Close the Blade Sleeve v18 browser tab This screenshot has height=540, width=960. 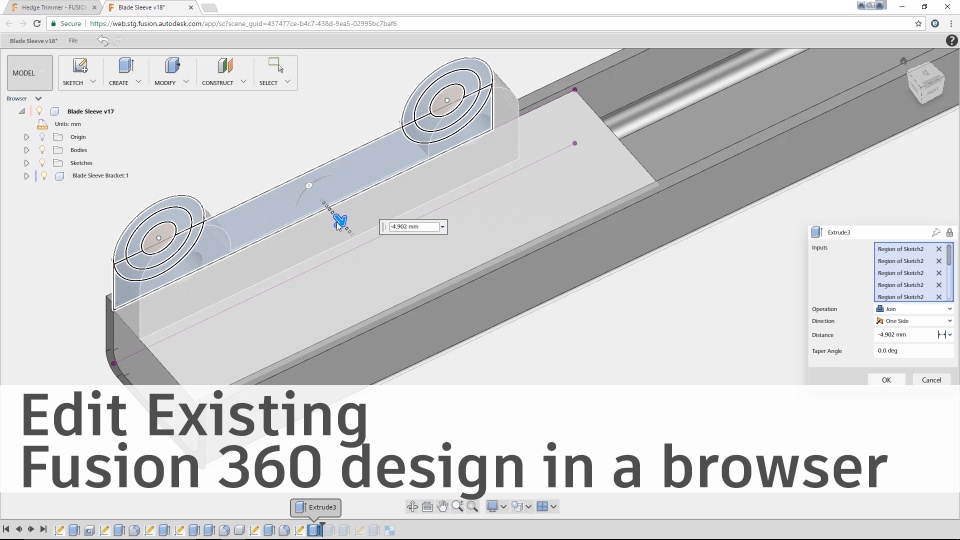[x=191, y=7]
